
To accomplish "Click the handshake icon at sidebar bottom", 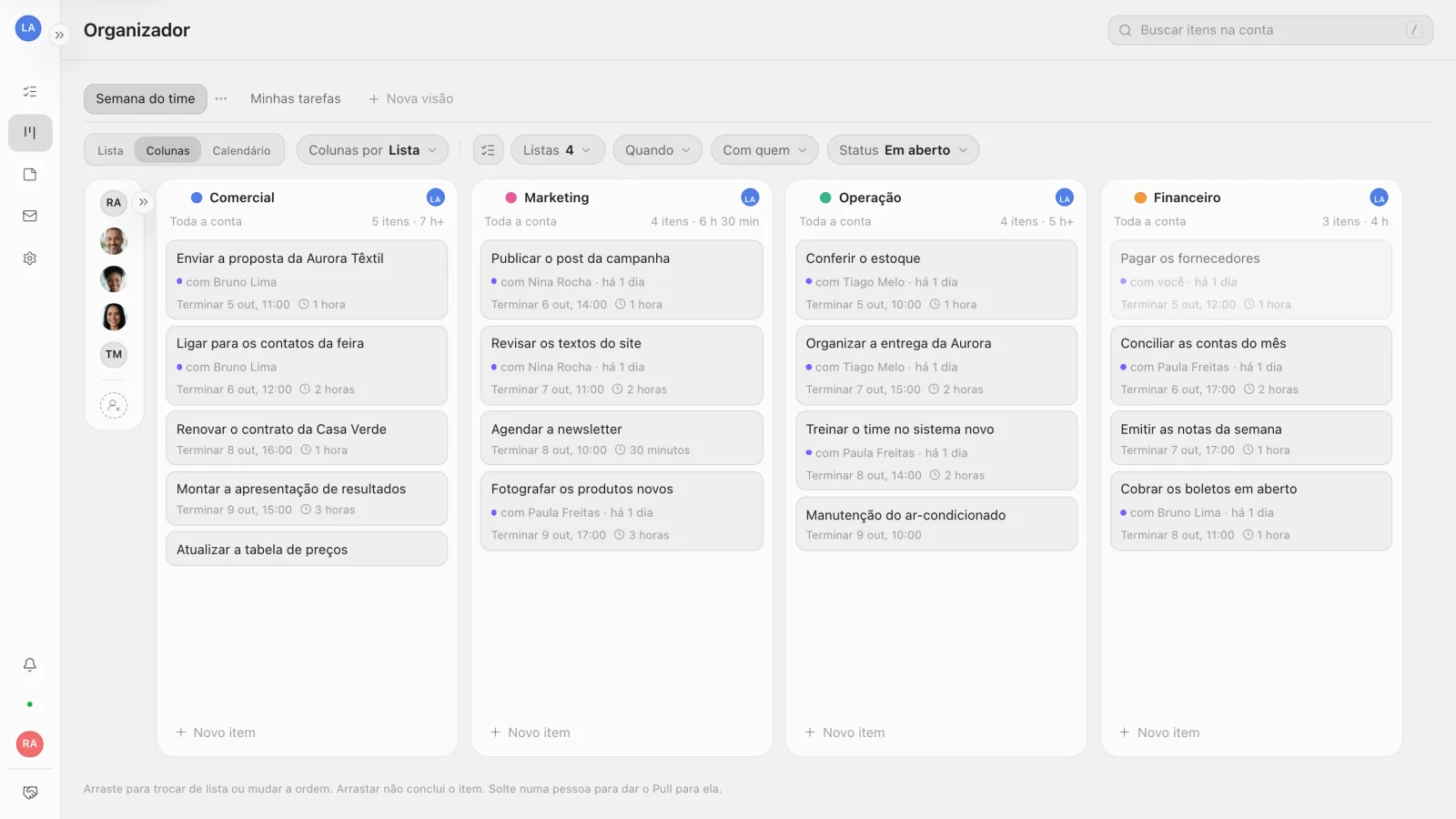I will pyautogui.click(x=30, y=793).
